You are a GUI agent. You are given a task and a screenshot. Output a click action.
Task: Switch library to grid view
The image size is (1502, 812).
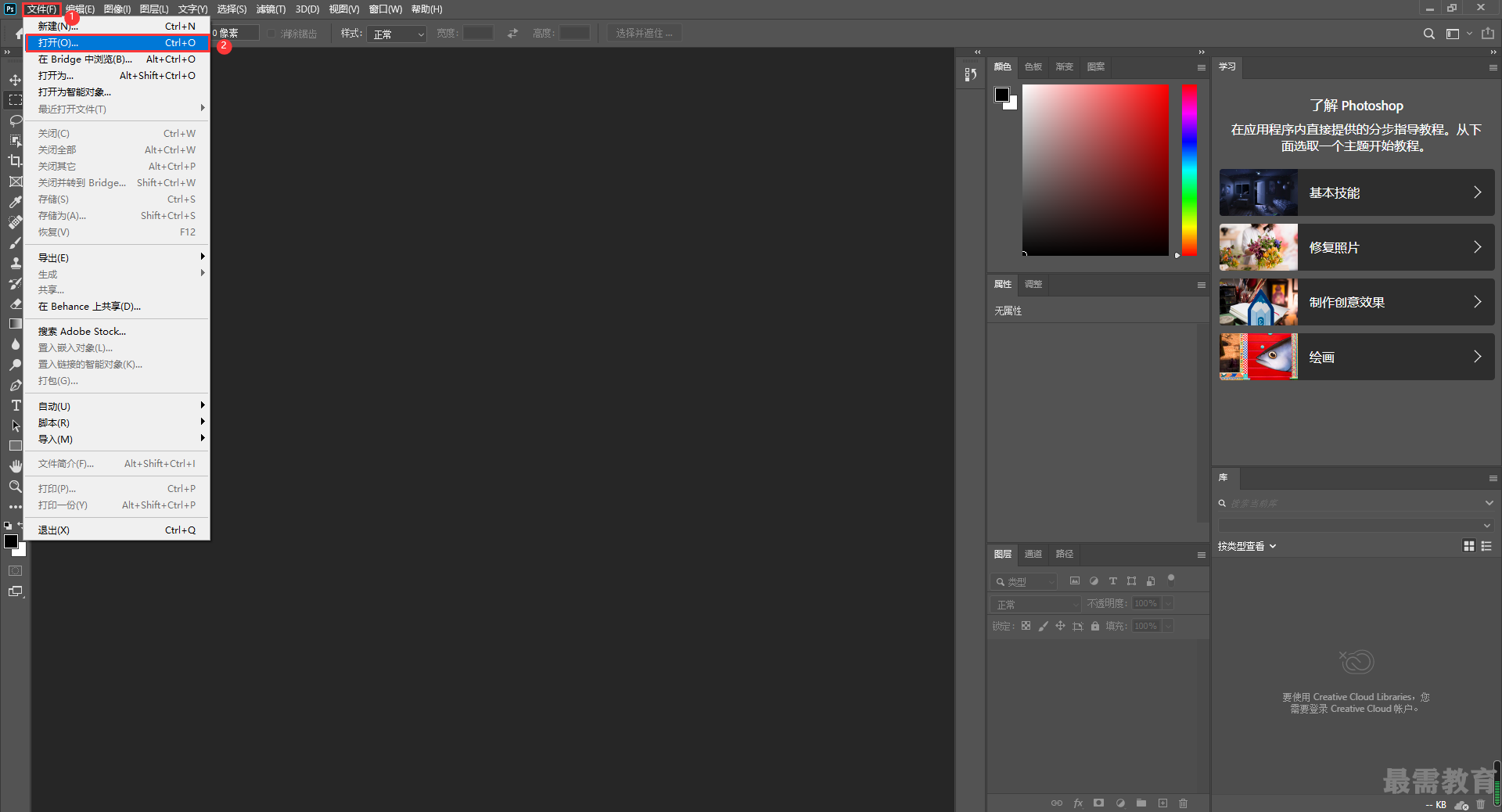(1468, 546)
